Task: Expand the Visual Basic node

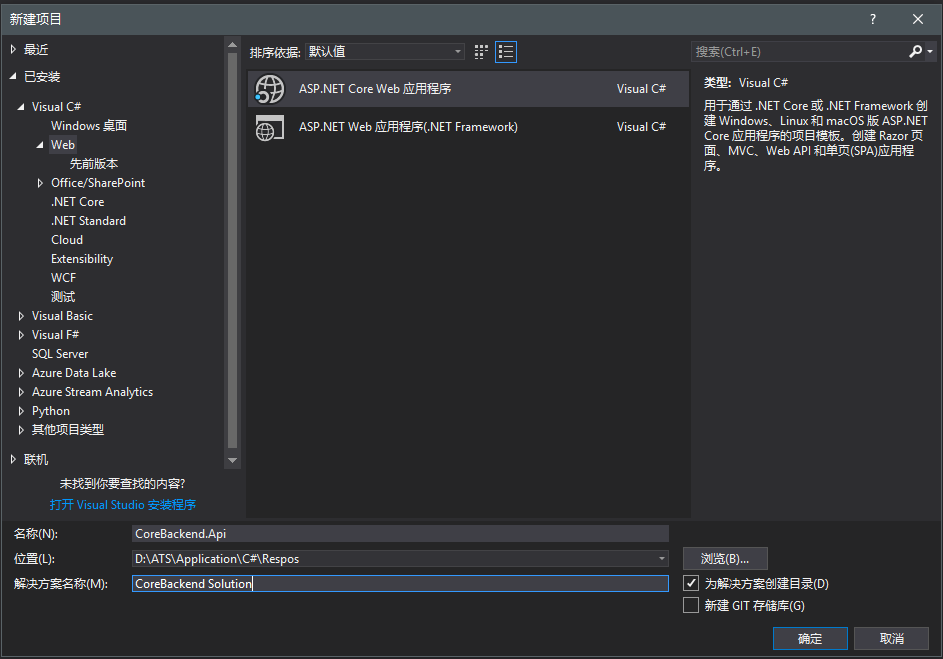Action: (x=21, y=316)
